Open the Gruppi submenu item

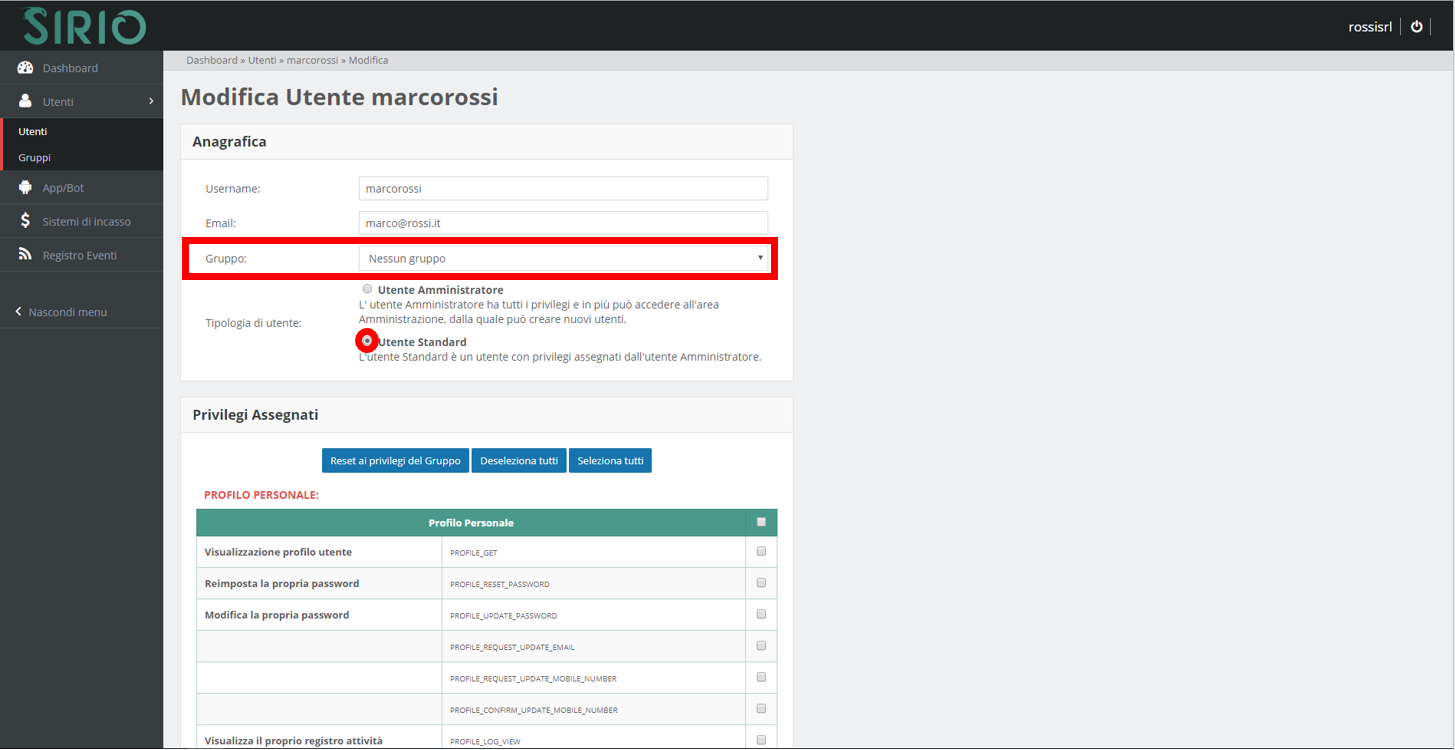(x=34, y=158)
